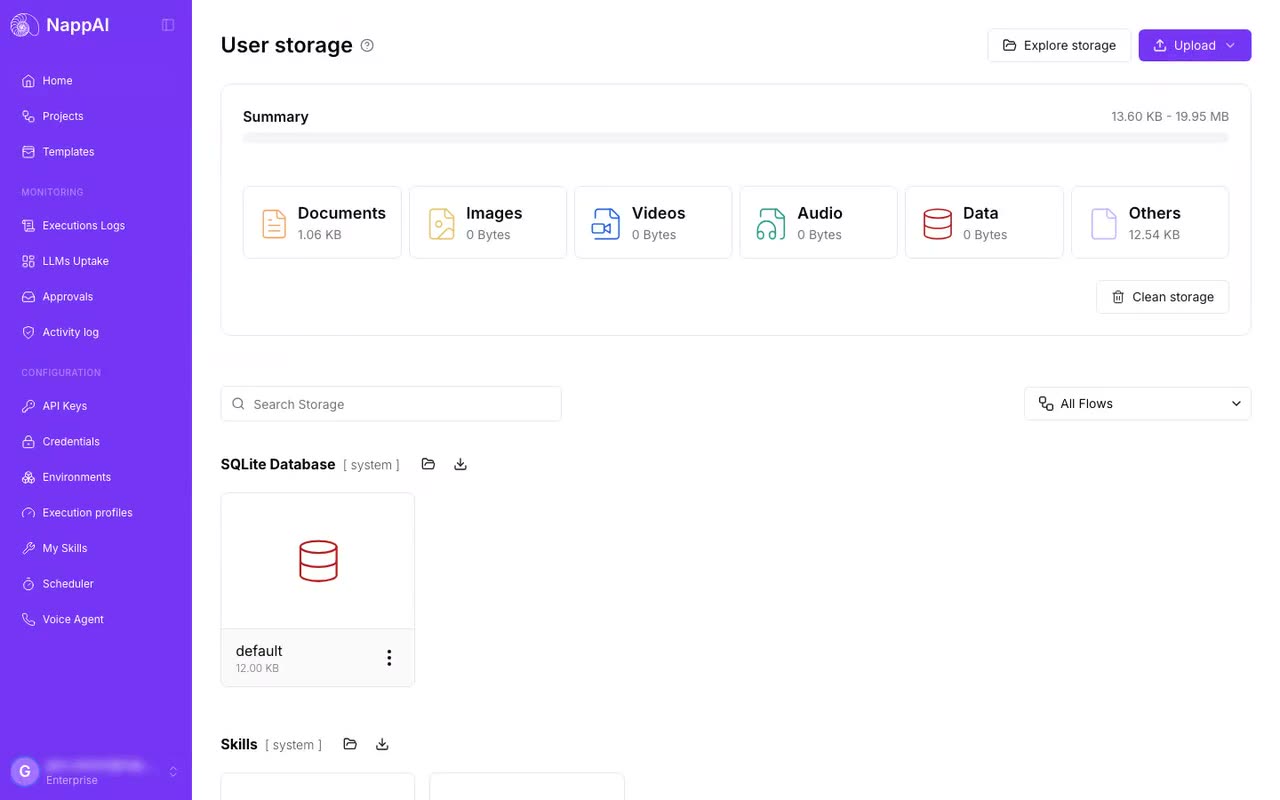This screenshot has height=800, width=1280.
Task: Select the default database thumbnail
Action: click(x=318, y=561)
